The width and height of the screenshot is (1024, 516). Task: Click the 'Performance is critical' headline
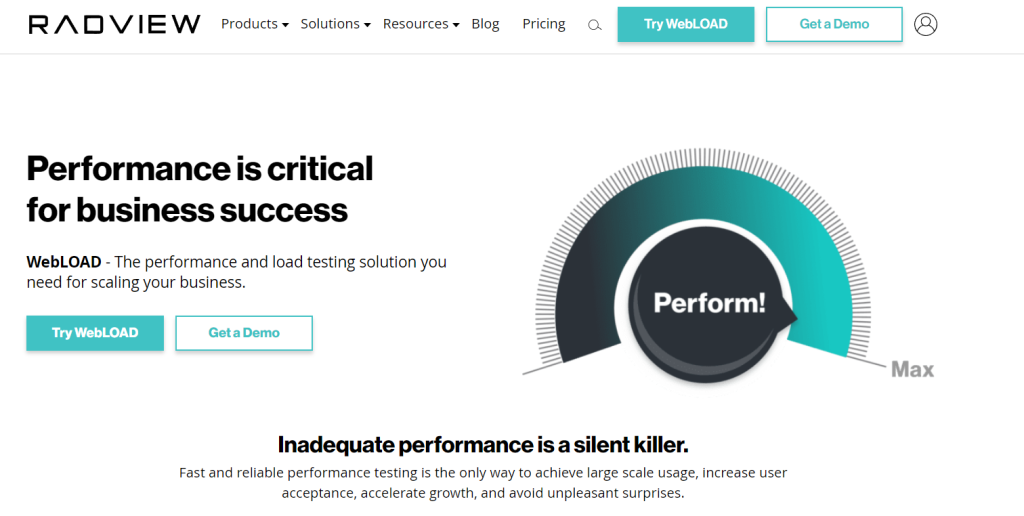point(200,189)
